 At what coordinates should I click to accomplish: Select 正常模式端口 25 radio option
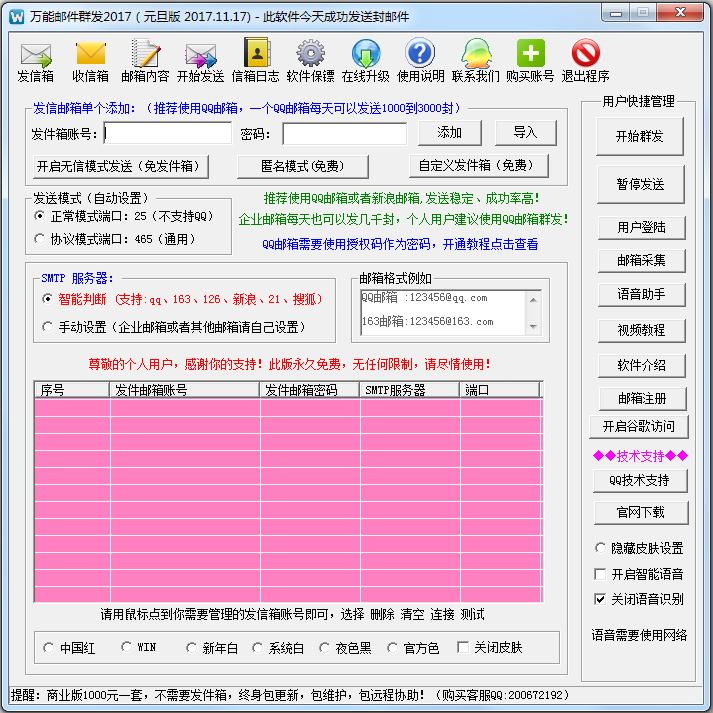pyautogui.click(x=40, y=216)
